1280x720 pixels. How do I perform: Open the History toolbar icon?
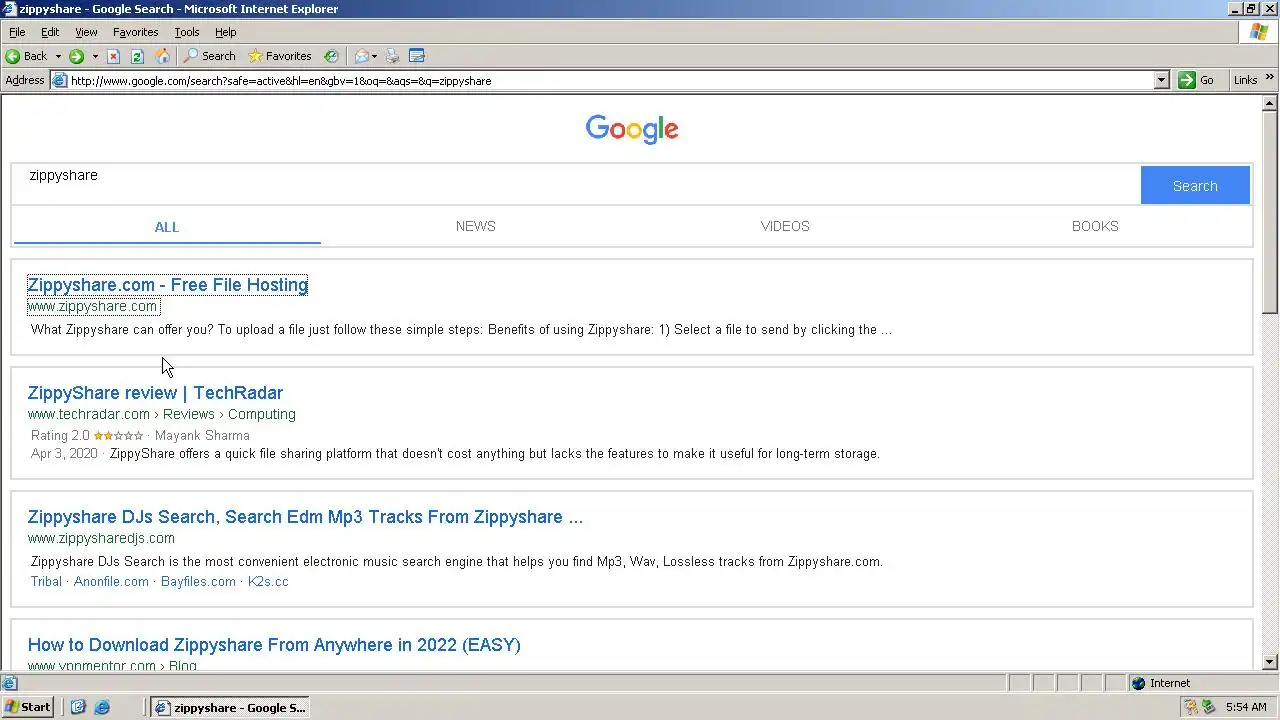(331, 56)
